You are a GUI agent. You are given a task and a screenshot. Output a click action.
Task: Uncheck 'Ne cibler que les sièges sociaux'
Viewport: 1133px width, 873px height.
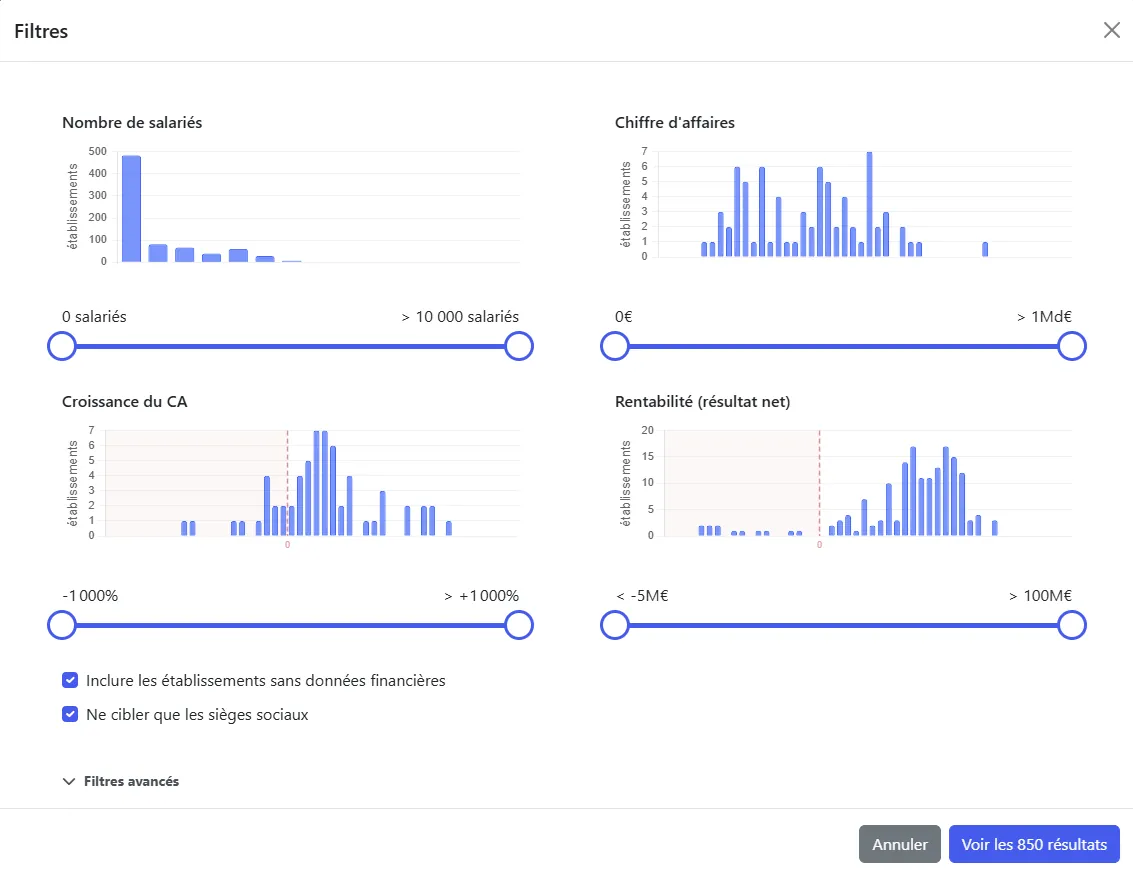pos(70,714)
